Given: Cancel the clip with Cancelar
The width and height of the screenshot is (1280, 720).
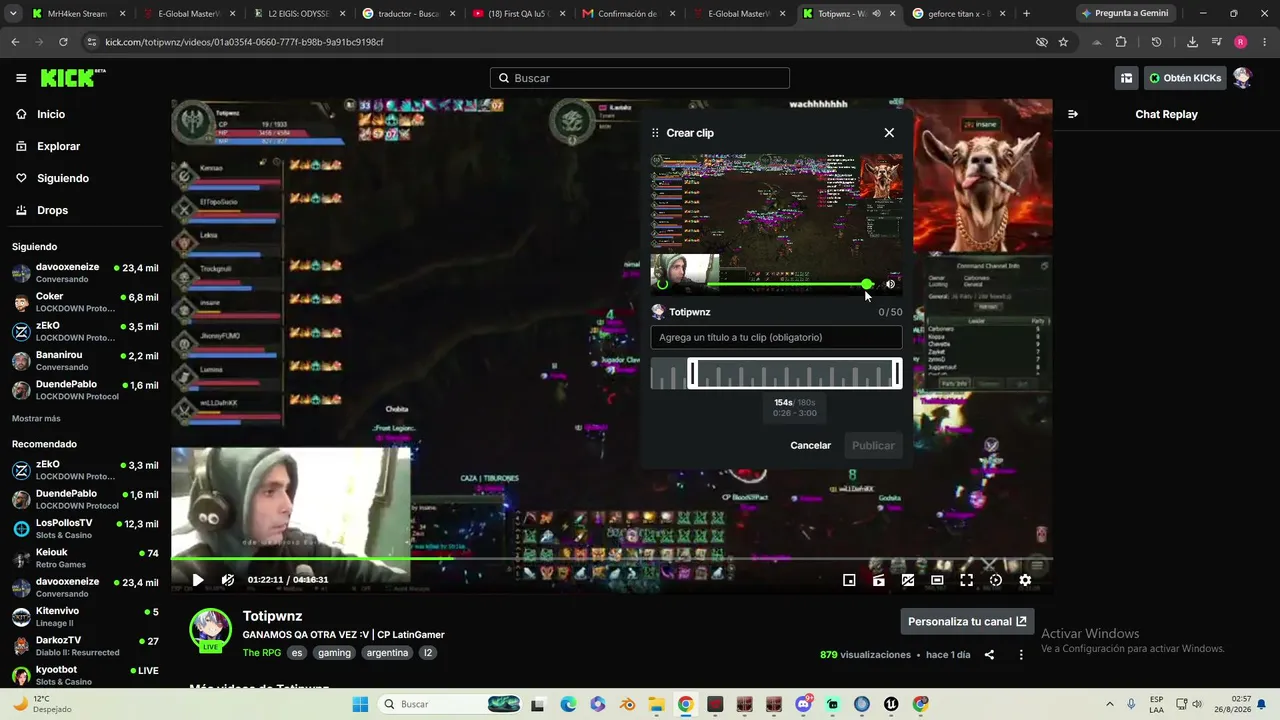Looking at the screenshot, I should click(x=811, y=445).
